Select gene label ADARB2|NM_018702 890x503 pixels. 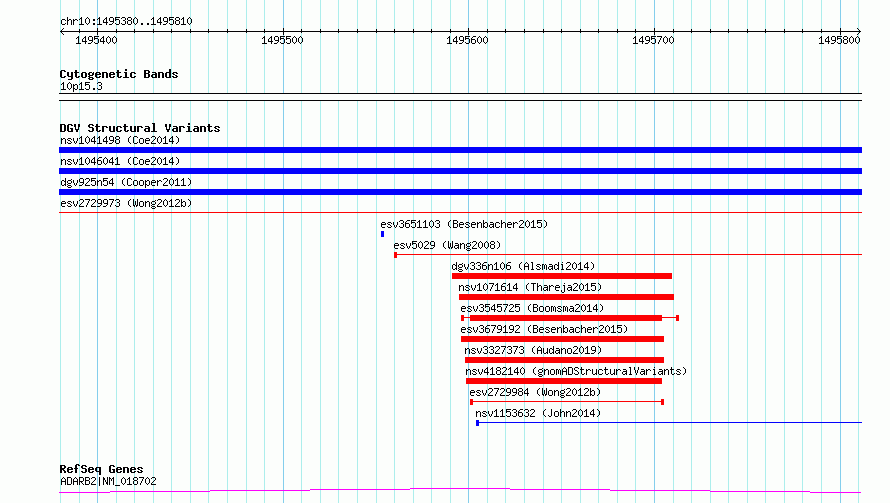[108, 481]
